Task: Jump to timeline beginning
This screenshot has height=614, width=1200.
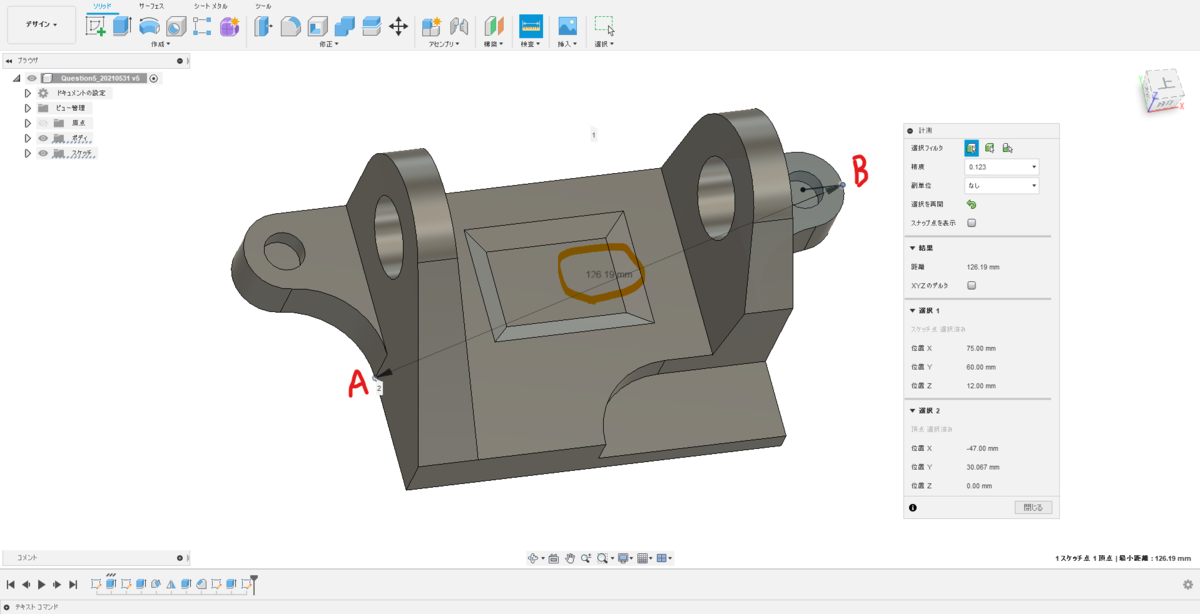Action: coord(10,584)
